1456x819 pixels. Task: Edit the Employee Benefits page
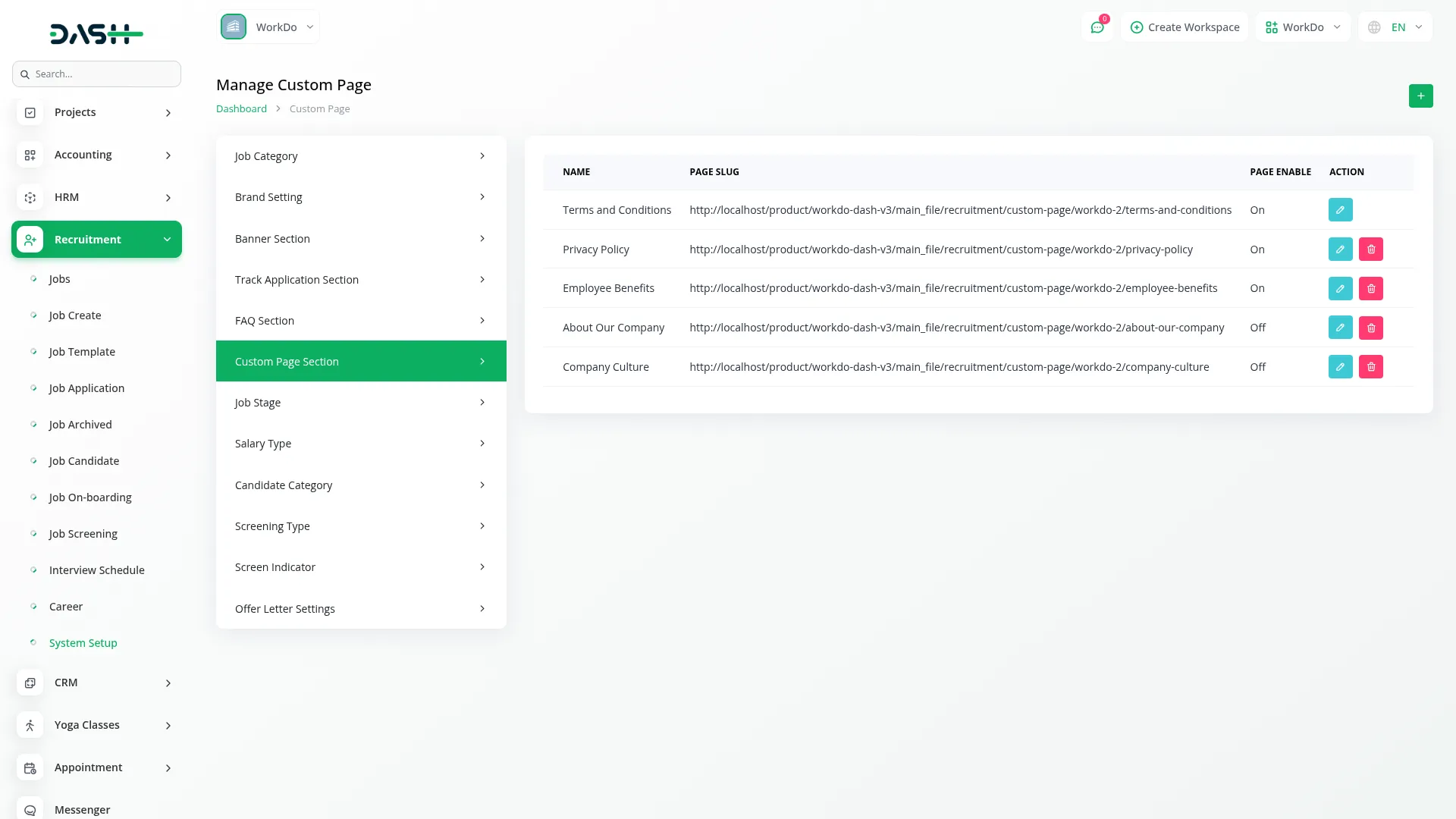(x=1340, y=288)
